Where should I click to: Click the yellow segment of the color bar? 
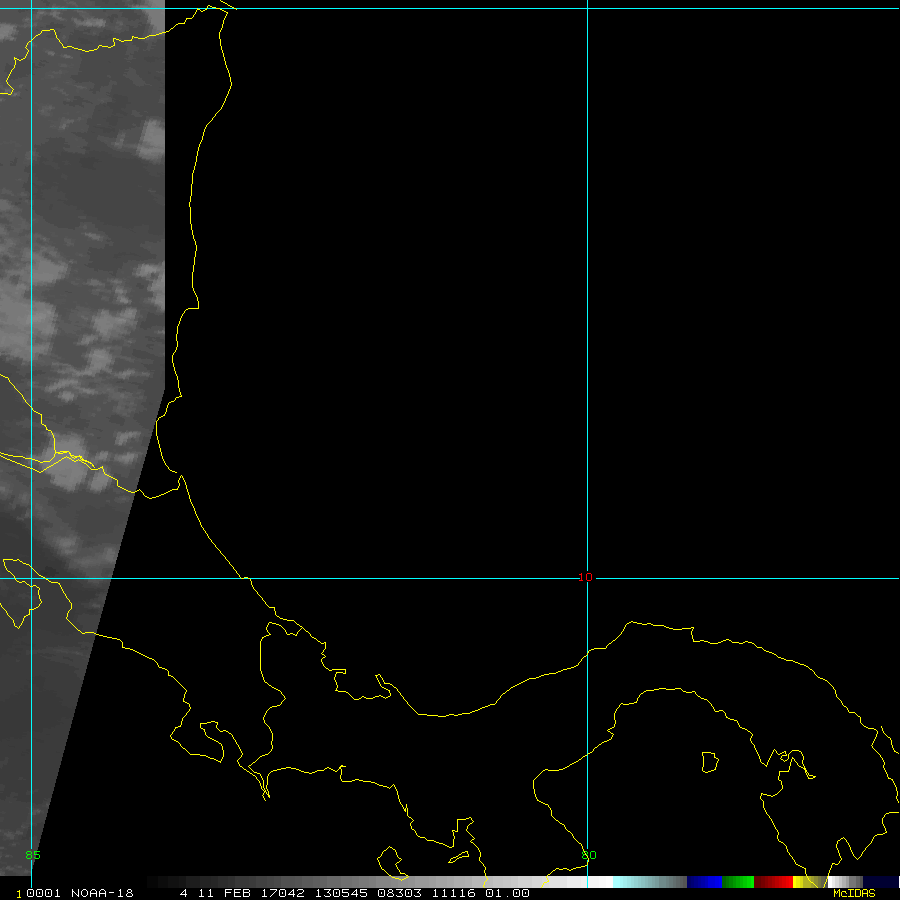799,882
